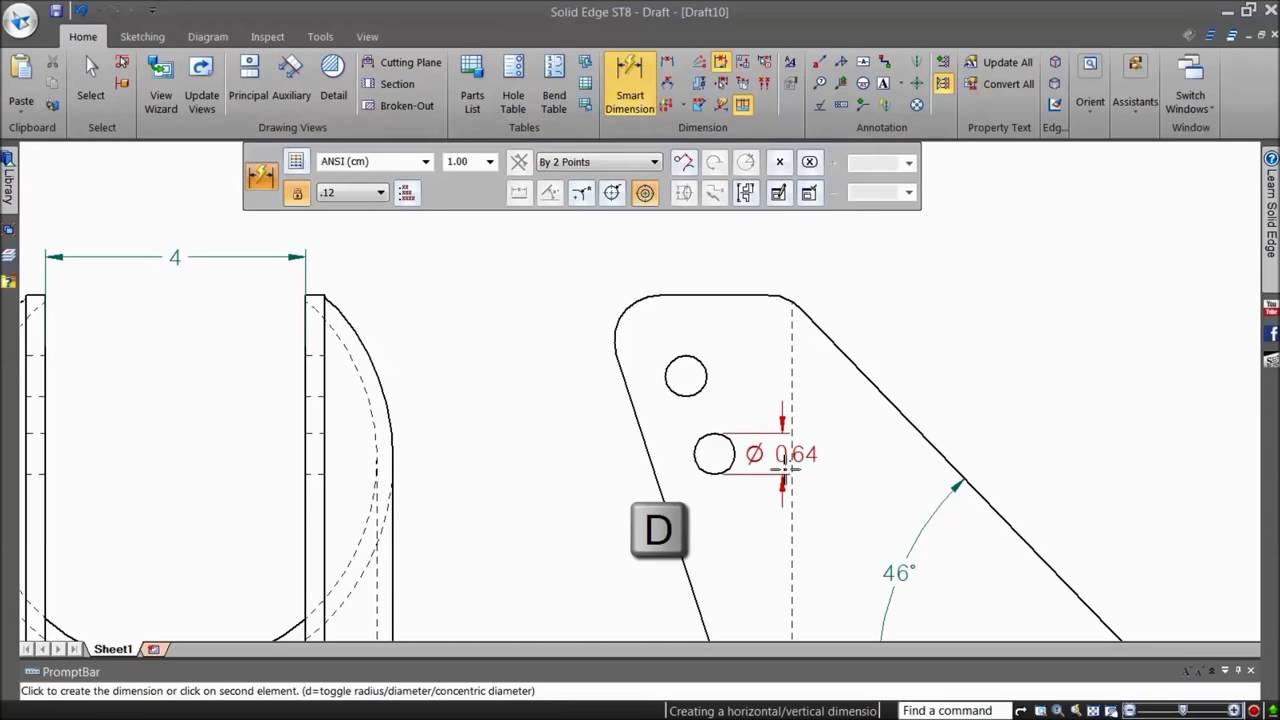This screenshot has height=720, width=1280.
Task: Click the save icon in quick access toolbar
Action: pos(56,11)
